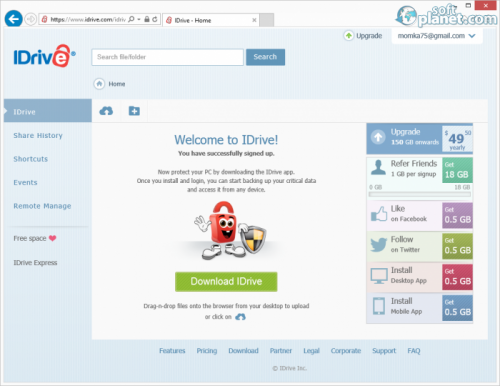Click the Facebook thumbs-up icon
Viewport: 500px width, 386px height.
point(379,214)
